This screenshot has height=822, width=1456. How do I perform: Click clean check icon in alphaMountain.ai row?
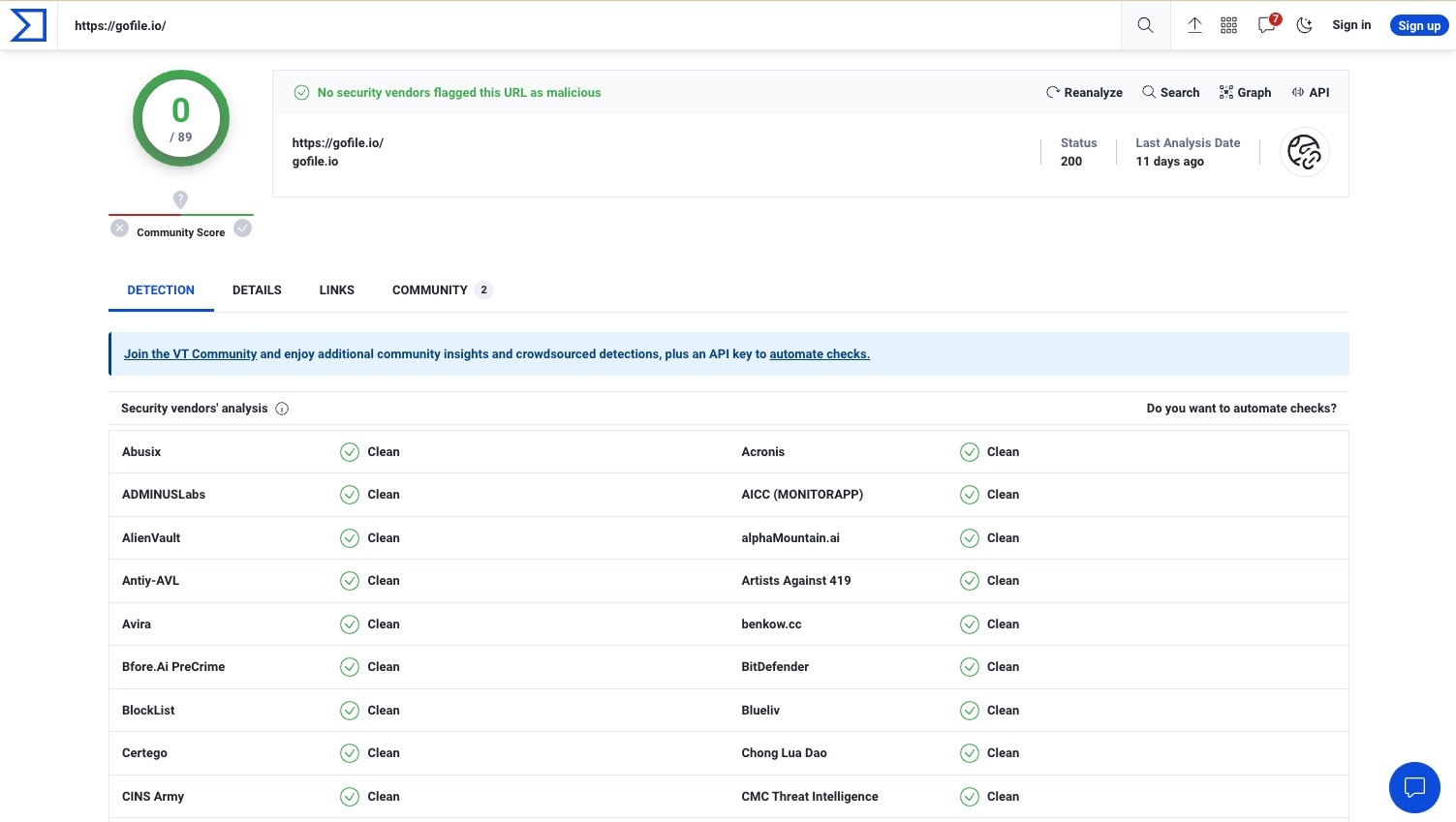(x=970, y=538)
